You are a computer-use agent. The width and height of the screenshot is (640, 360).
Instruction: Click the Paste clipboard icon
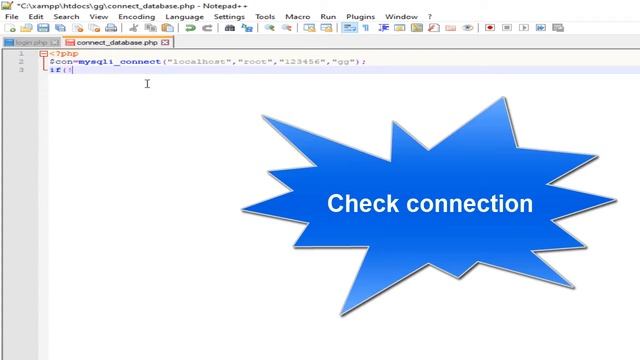click(167, 28)
